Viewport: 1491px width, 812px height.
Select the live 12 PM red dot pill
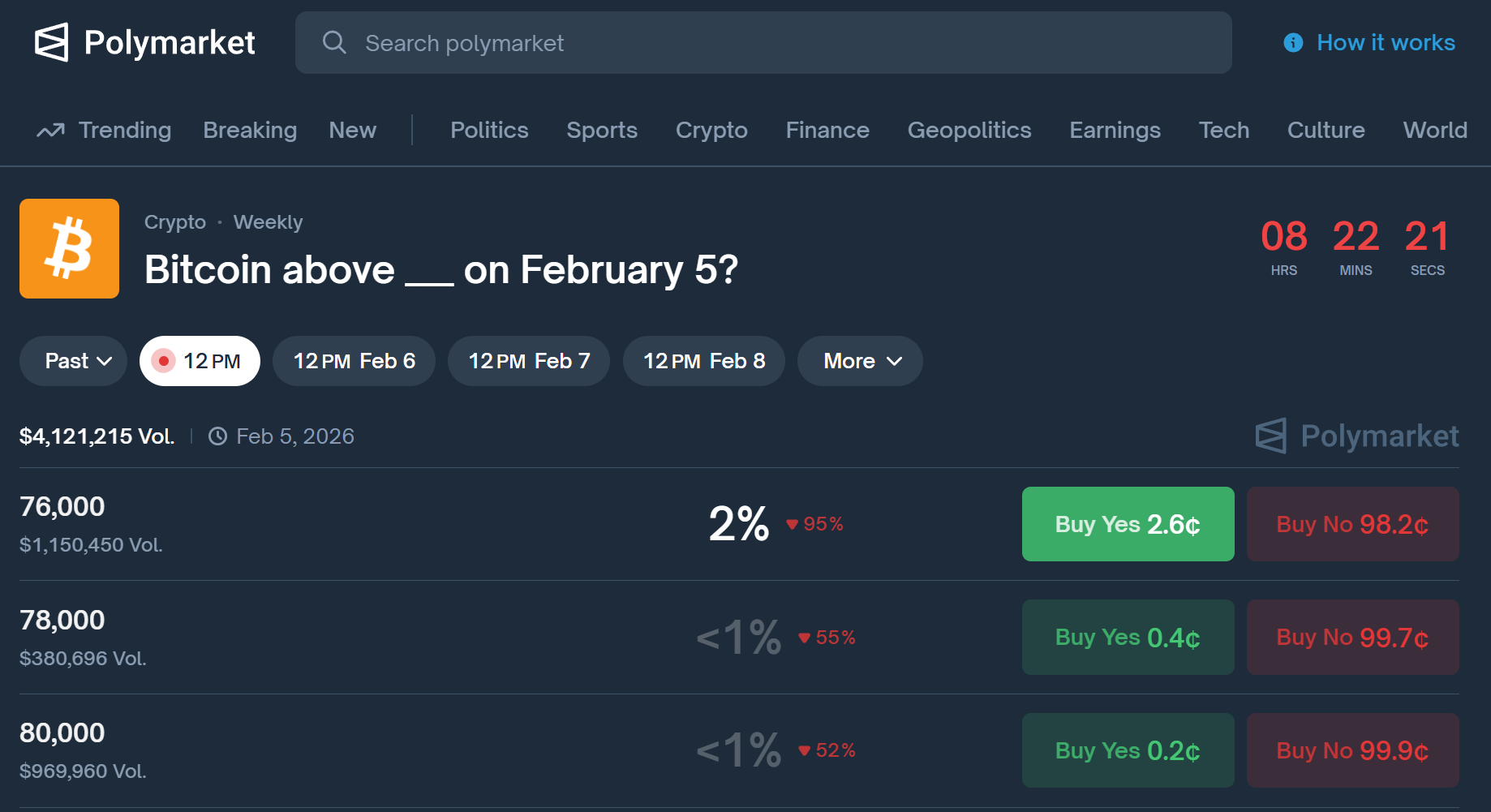[200, 361]
